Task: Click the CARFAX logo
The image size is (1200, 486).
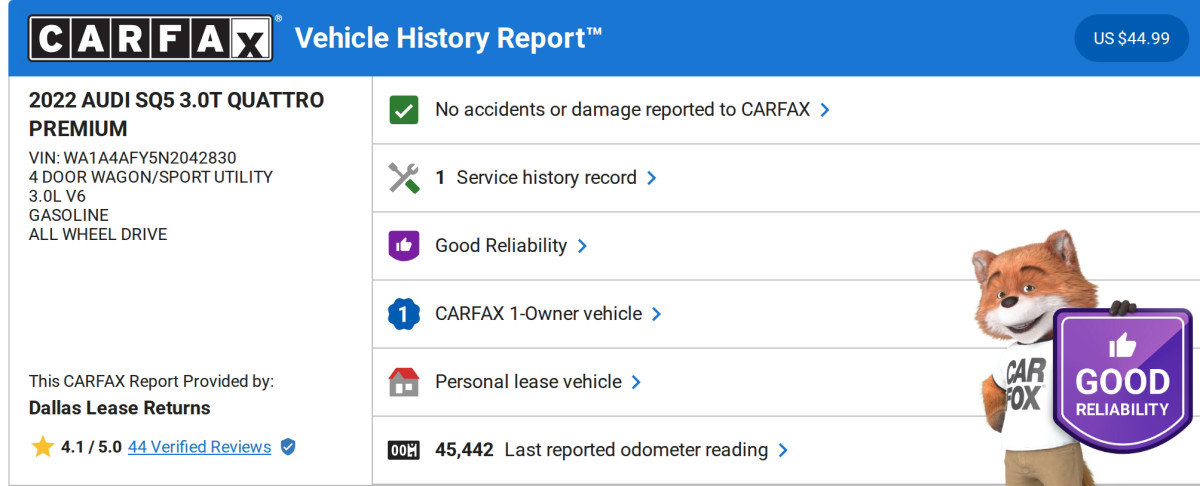Action: 150,38
